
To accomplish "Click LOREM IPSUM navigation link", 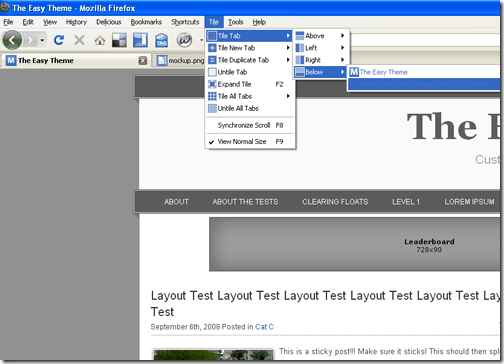I will (469, 202).
